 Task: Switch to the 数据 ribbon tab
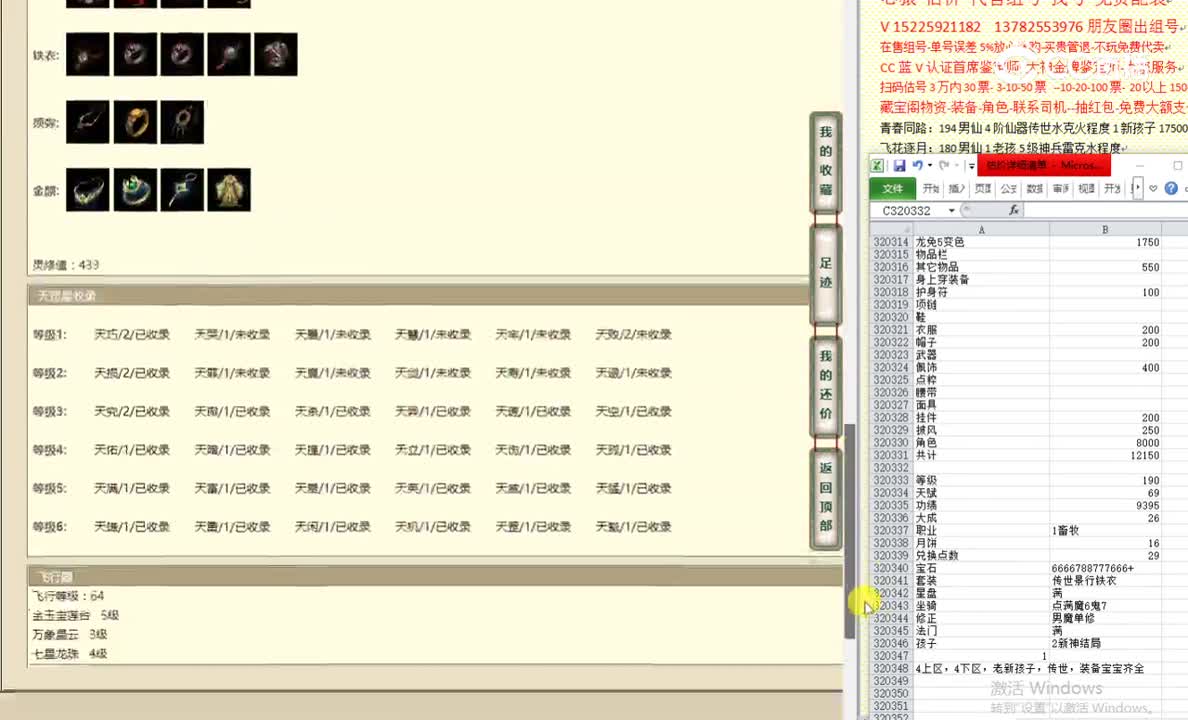point(1034,188)
